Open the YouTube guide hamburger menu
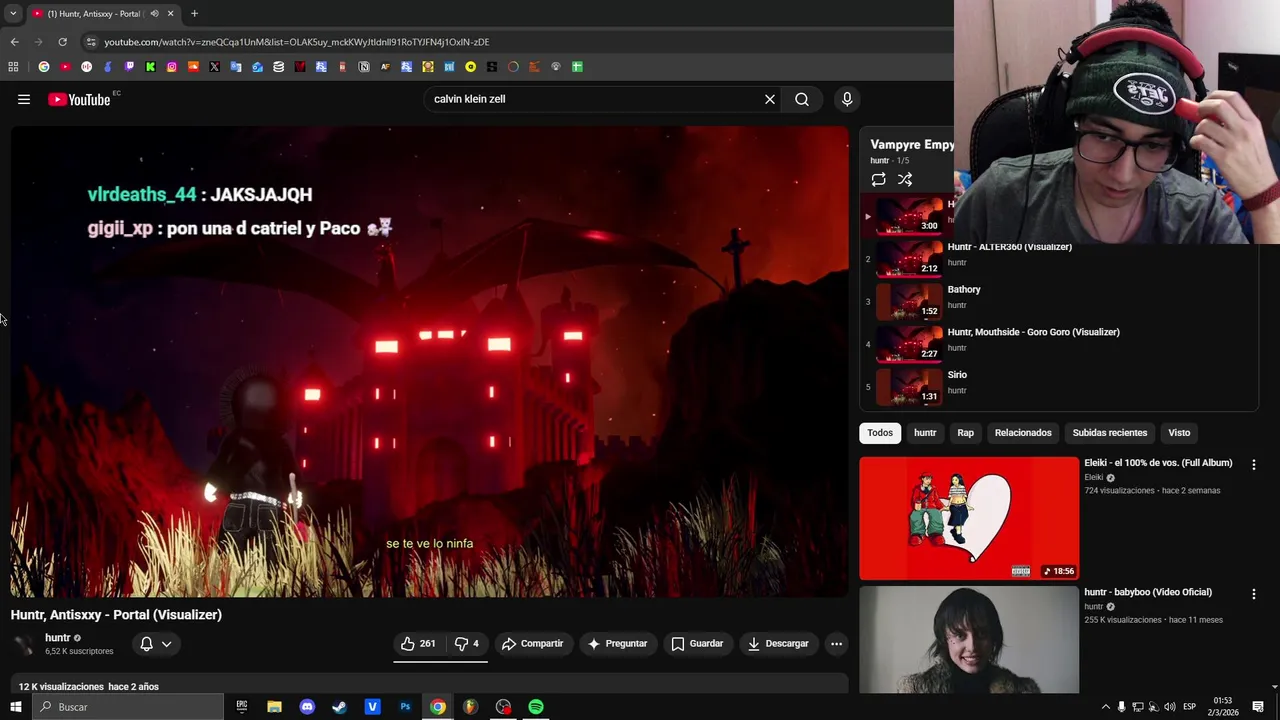 point(24,99)
